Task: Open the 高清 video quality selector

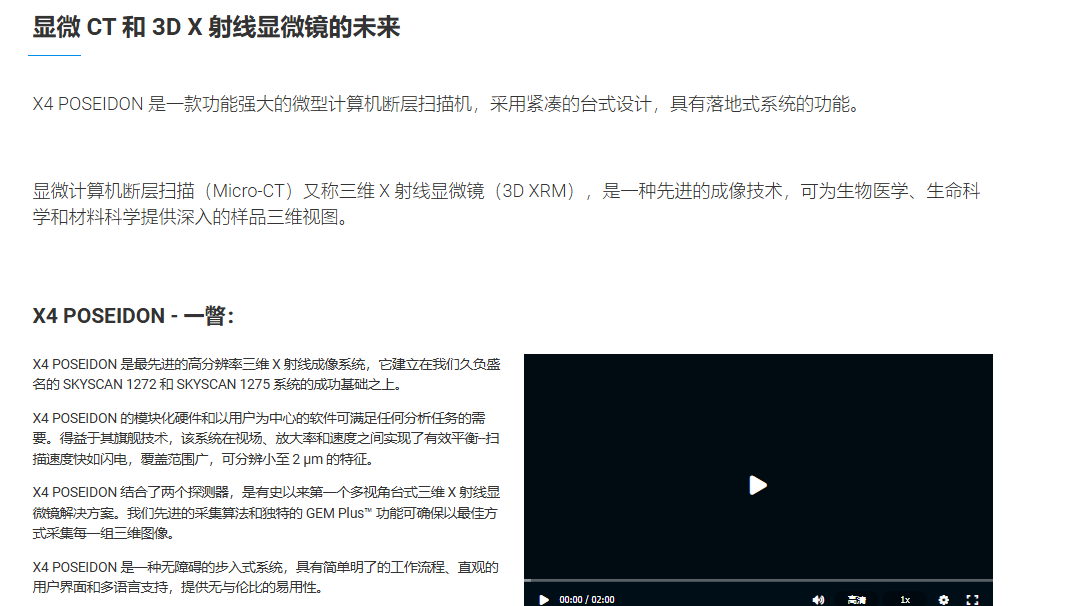Action: [x=857, y=600]
